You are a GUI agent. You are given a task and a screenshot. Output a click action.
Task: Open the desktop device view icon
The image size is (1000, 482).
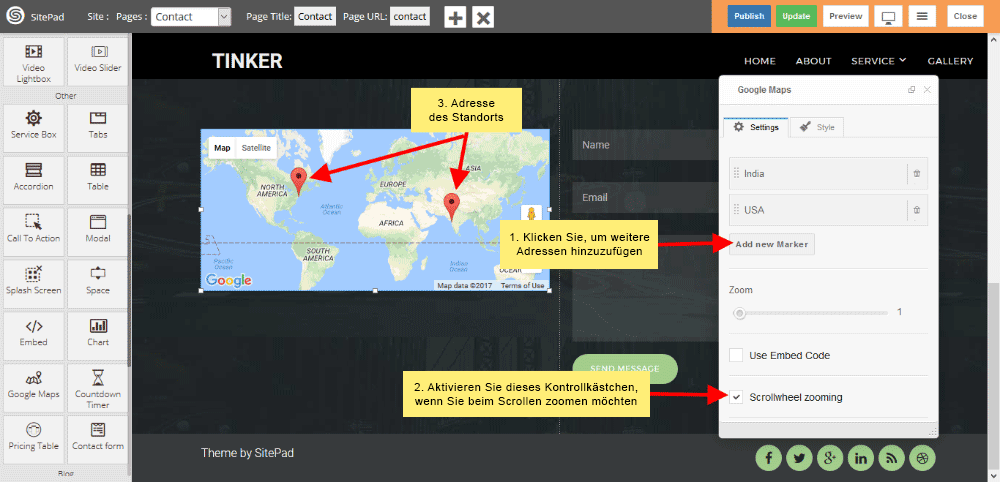pos(887,16)
